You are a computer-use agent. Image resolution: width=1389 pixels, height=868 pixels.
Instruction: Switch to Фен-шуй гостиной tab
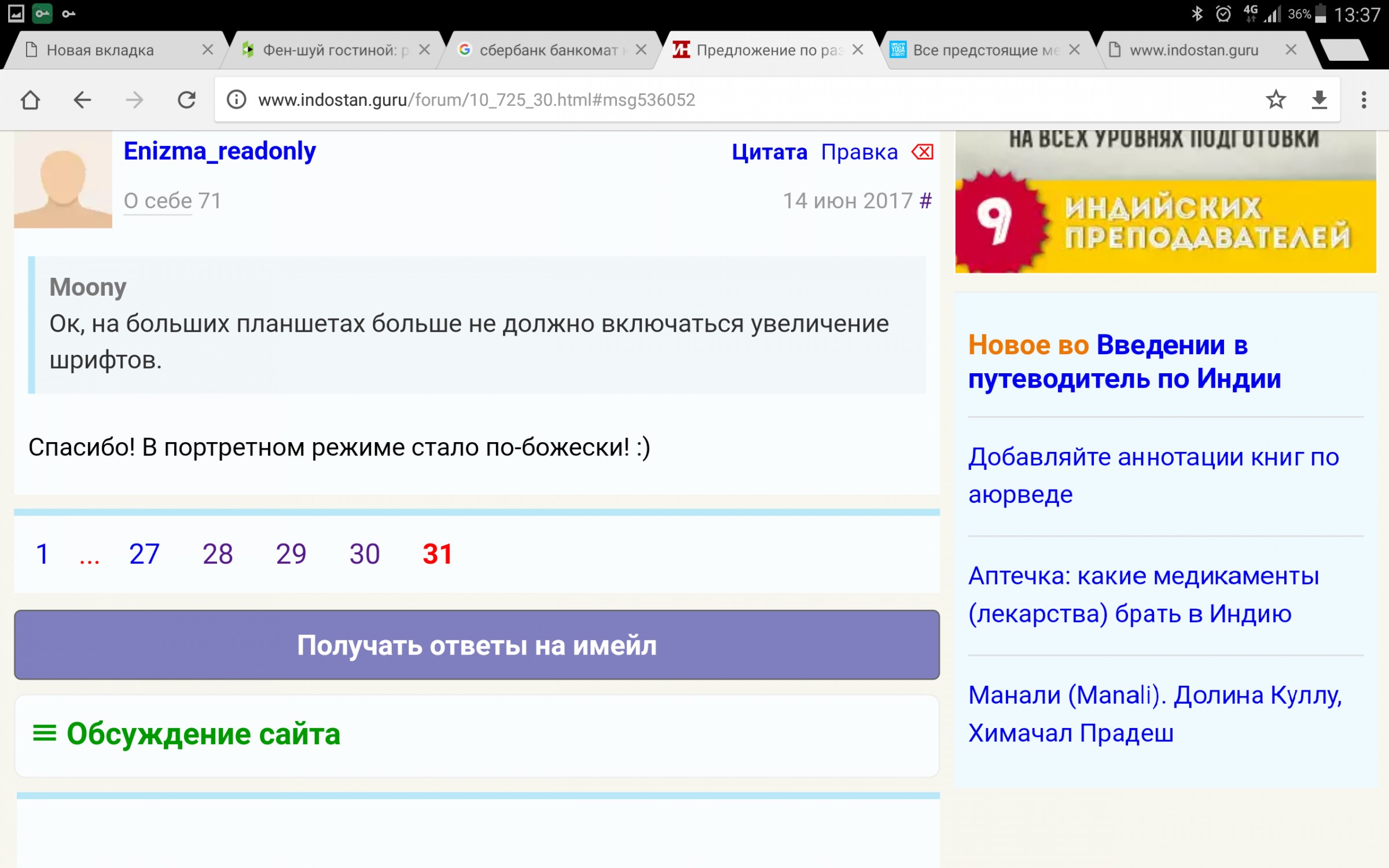coord(330,50)
